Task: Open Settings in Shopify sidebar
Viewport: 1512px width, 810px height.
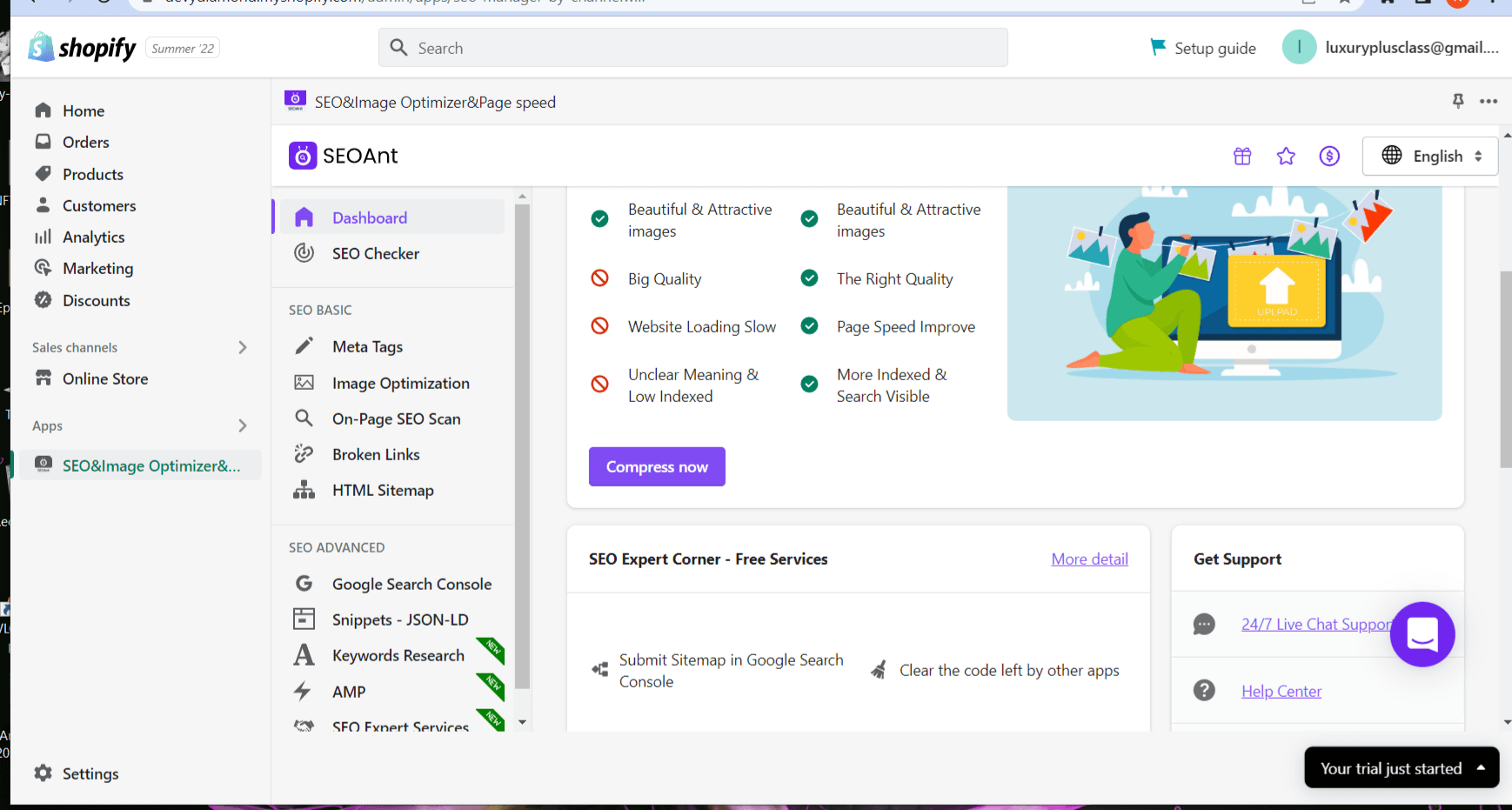Action: tap(90, 773)
